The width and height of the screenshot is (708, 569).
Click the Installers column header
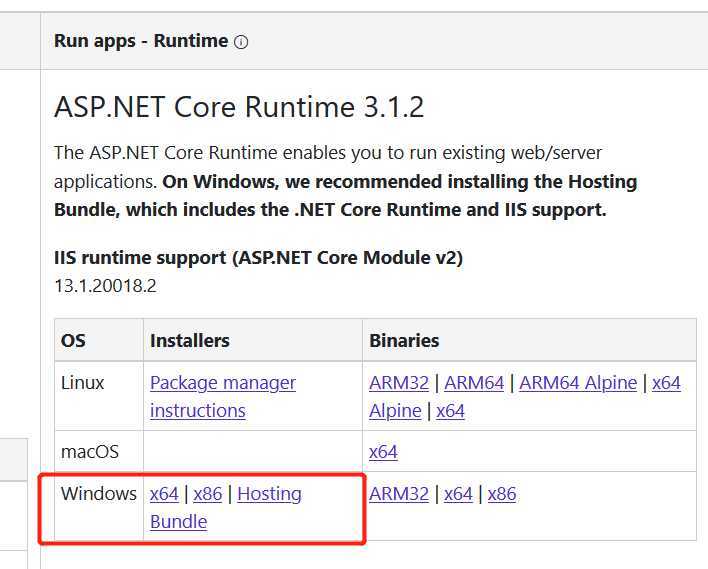click(x=190, y=341)
